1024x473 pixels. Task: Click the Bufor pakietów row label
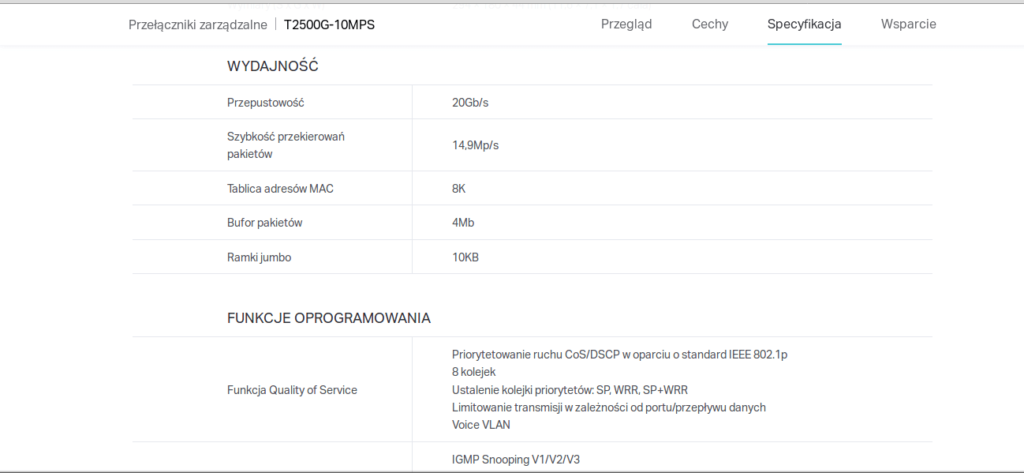click(x=265, y=222)
